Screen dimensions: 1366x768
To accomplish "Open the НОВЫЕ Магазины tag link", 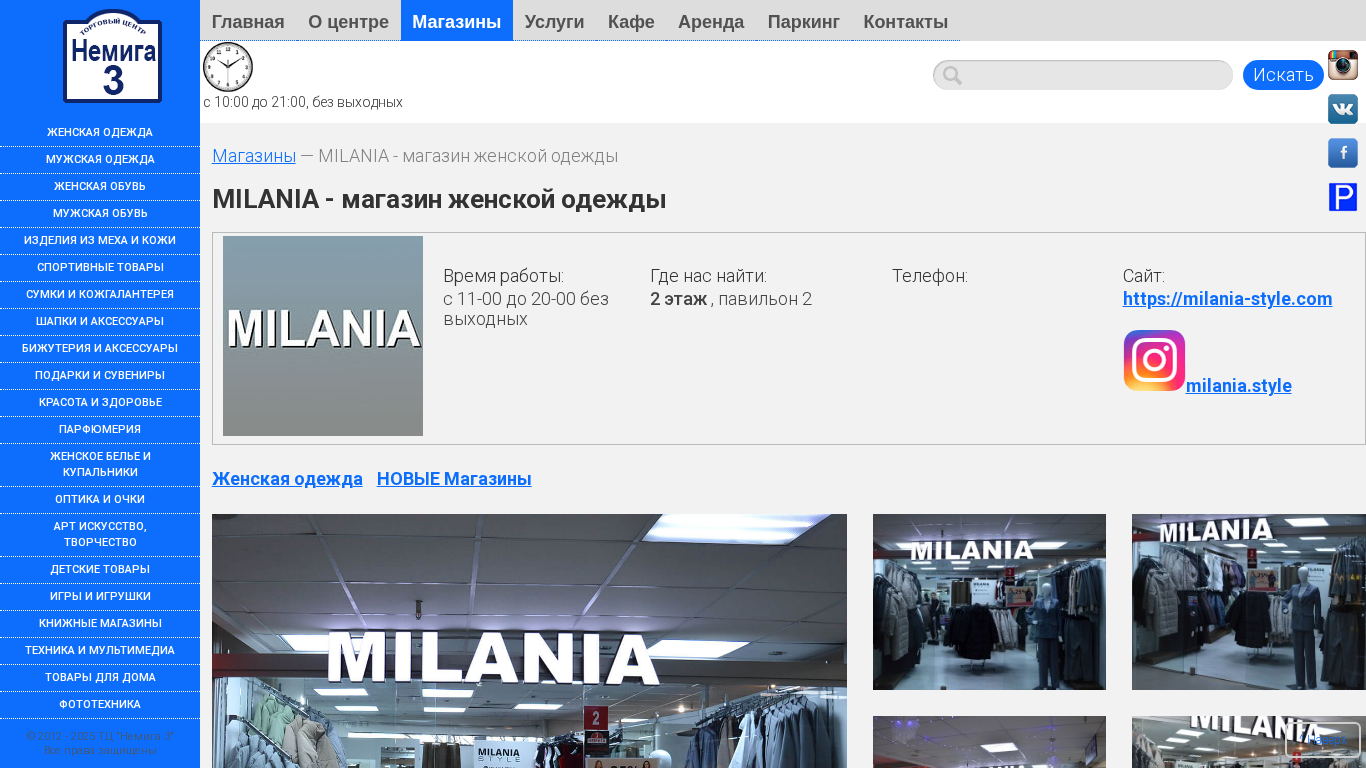I will point(454,479).
